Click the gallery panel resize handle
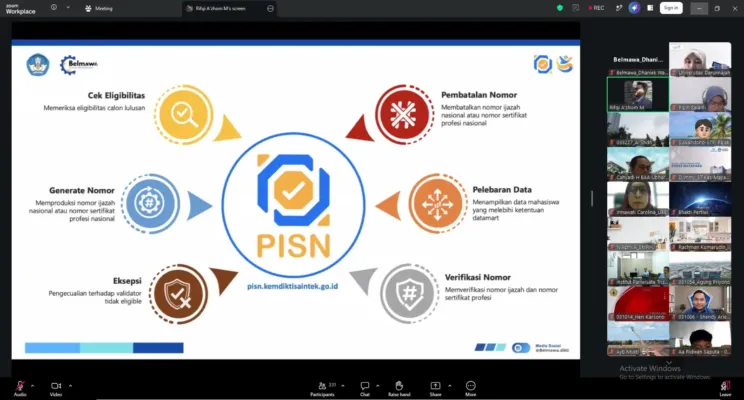The height and width of the screenshot is (400, 744). [x=592, y=198]
